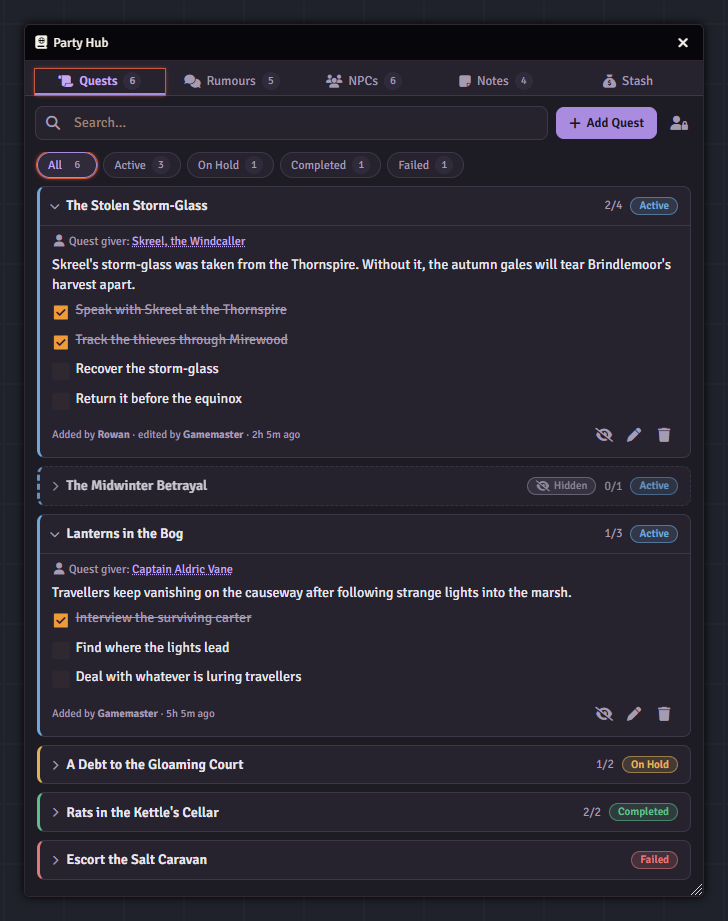Screen dimensions: 728x921
Task: Click the 2/2 progress count
Action: (x=592, y=812)
